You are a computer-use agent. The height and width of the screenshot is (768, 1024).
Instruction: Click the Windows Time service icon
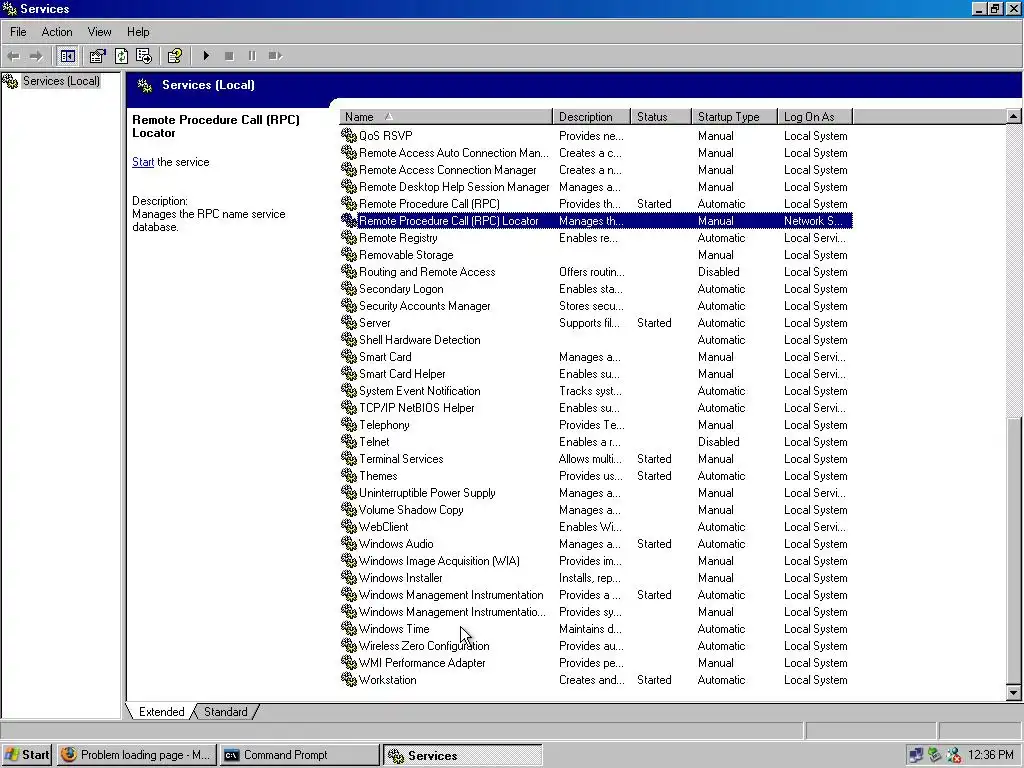click(349, 628)
